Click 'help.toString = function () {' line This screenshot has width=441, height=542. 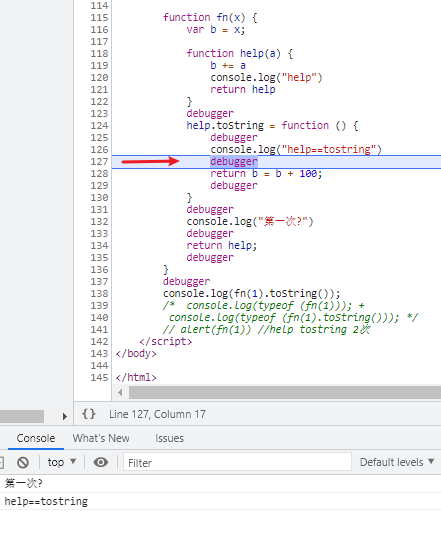(x=273, y=125)
